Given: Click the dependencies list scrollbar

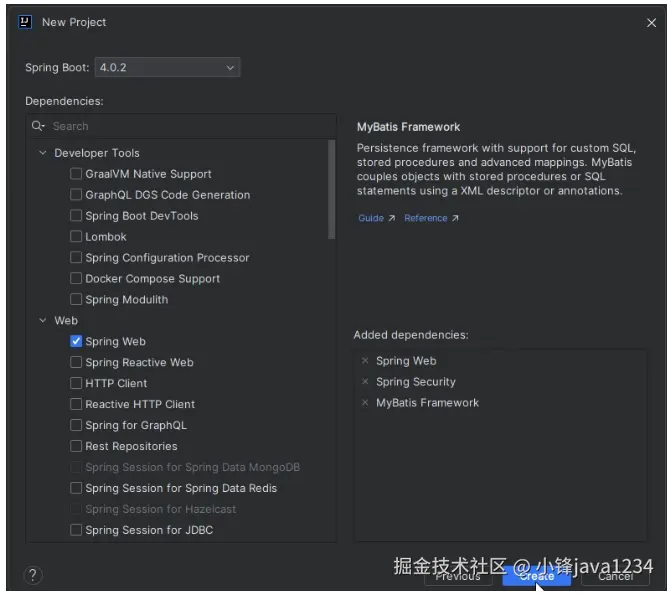Looking at the screenshot, I should (331, 189).
